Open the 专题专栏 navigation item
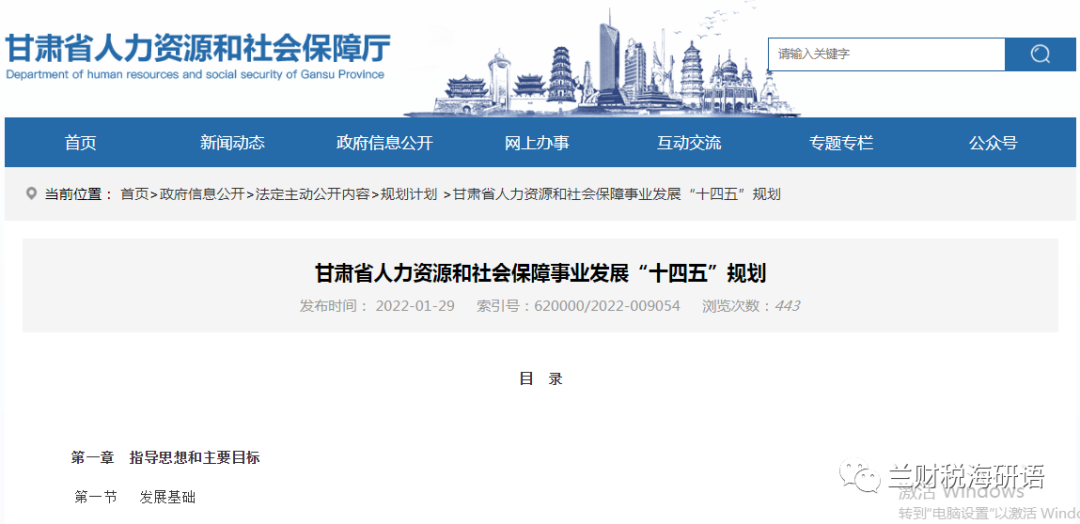The height and width of the screenshot is (524, 1080). [841, 143]
